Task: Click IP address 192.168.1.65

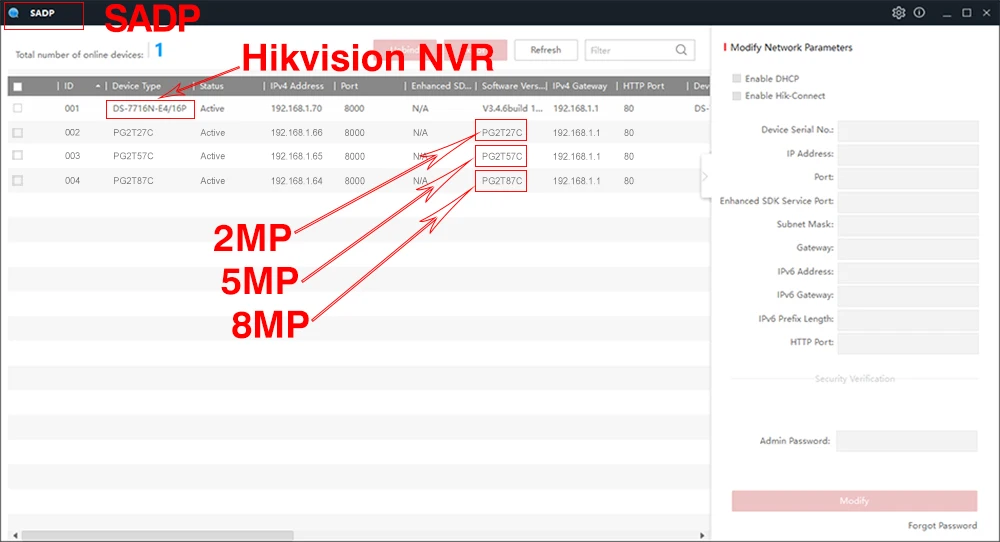Action: point(296,156)
